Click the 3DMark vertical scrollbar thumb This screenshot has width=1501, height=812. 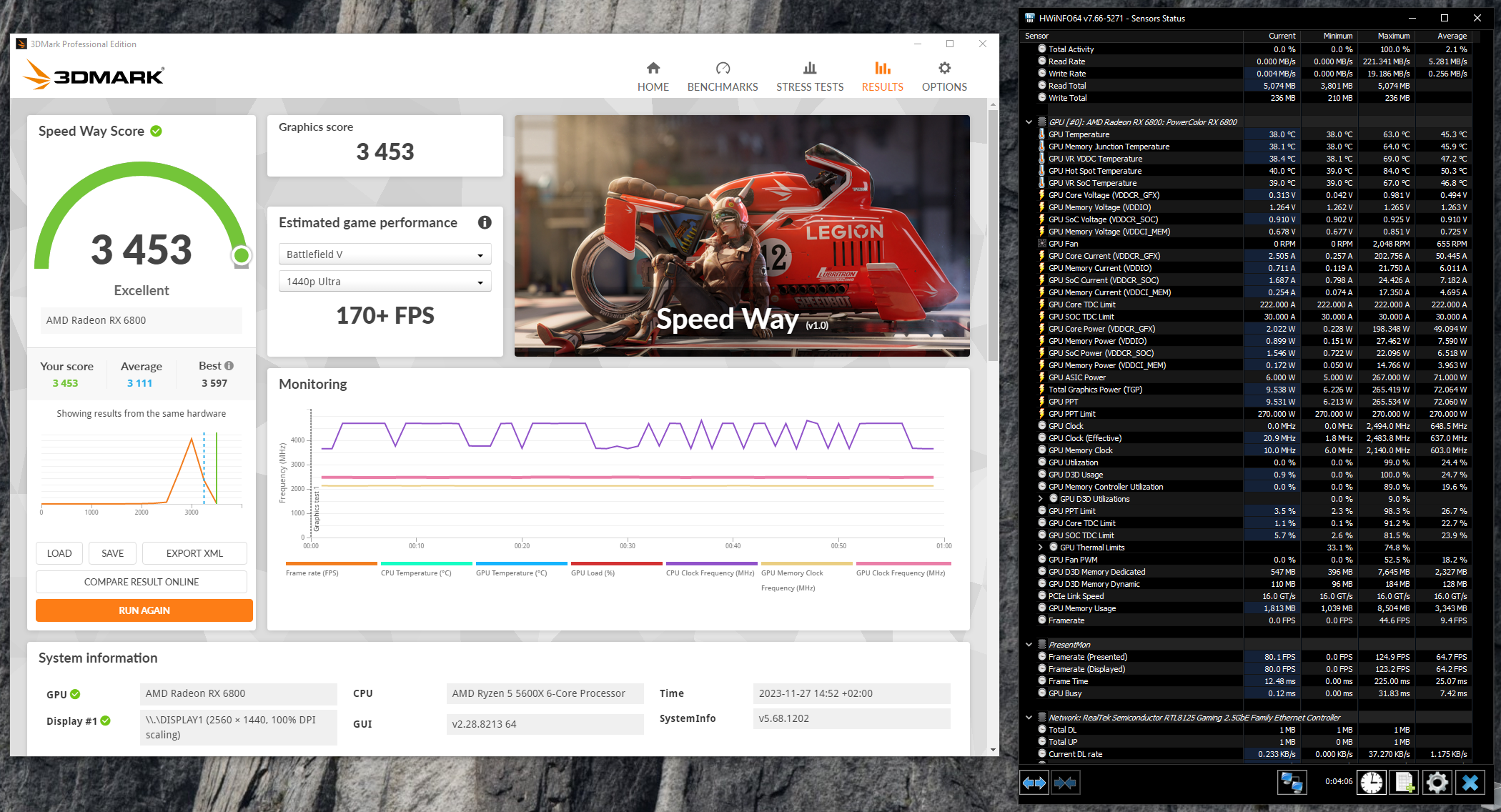[x=993, y=236]
